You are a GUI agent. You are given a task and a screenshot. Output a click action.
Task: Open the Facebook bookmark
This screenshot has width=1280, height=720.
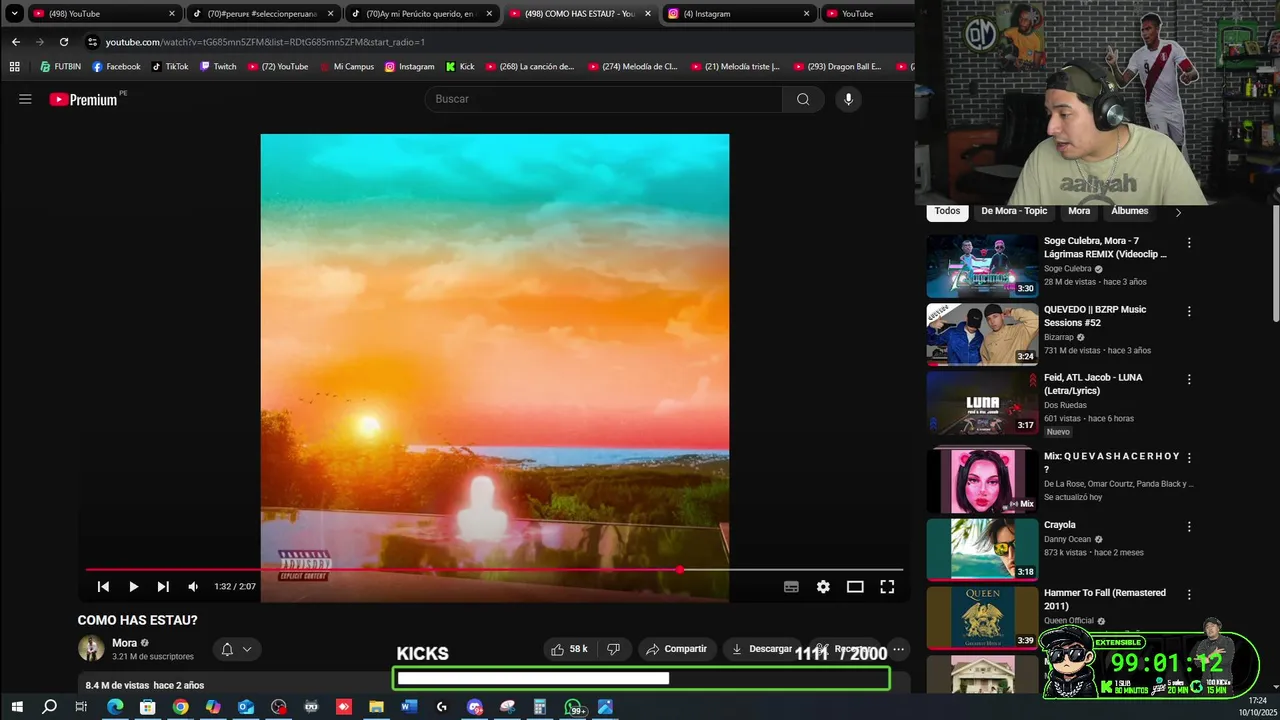(116, 67)
